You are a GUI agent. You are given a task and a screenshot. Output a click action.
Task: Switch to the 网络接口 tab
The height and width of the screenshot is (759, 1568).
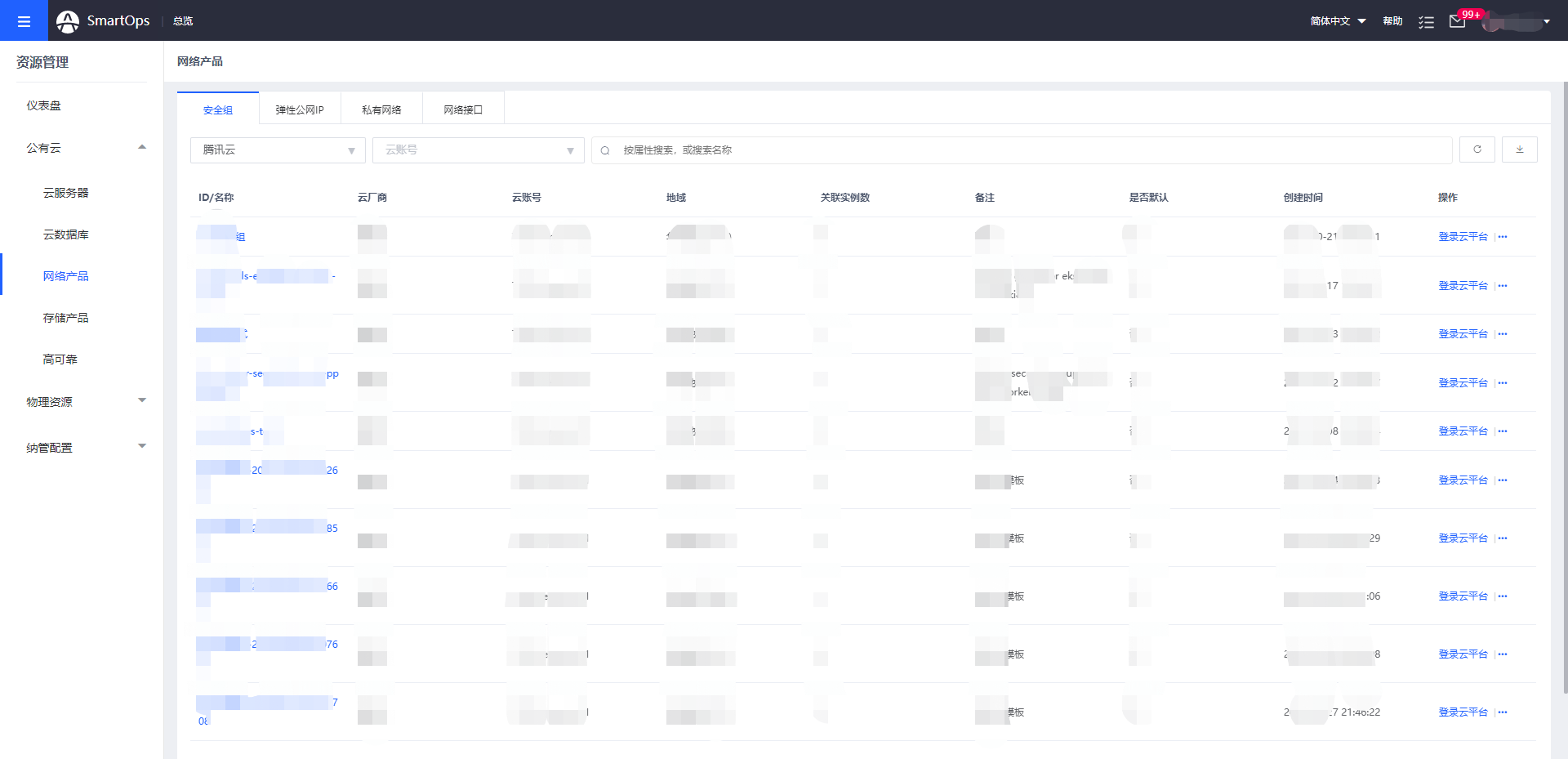click(463, 109)
